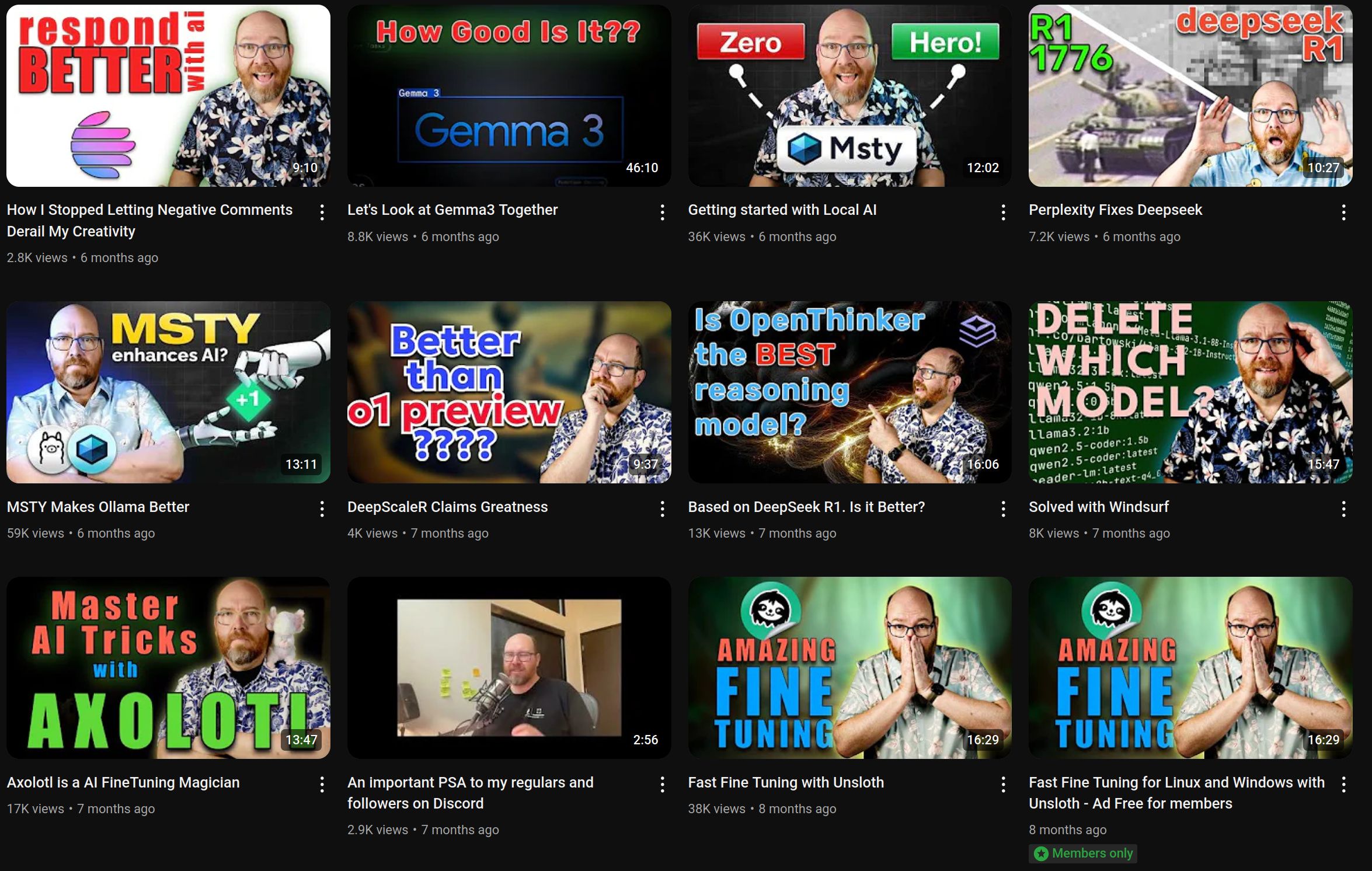The height and width of the screenshot is (871, 1372).
Task: Open the Gemma 3 How Good Is It thumbnail
Action: 509,96
